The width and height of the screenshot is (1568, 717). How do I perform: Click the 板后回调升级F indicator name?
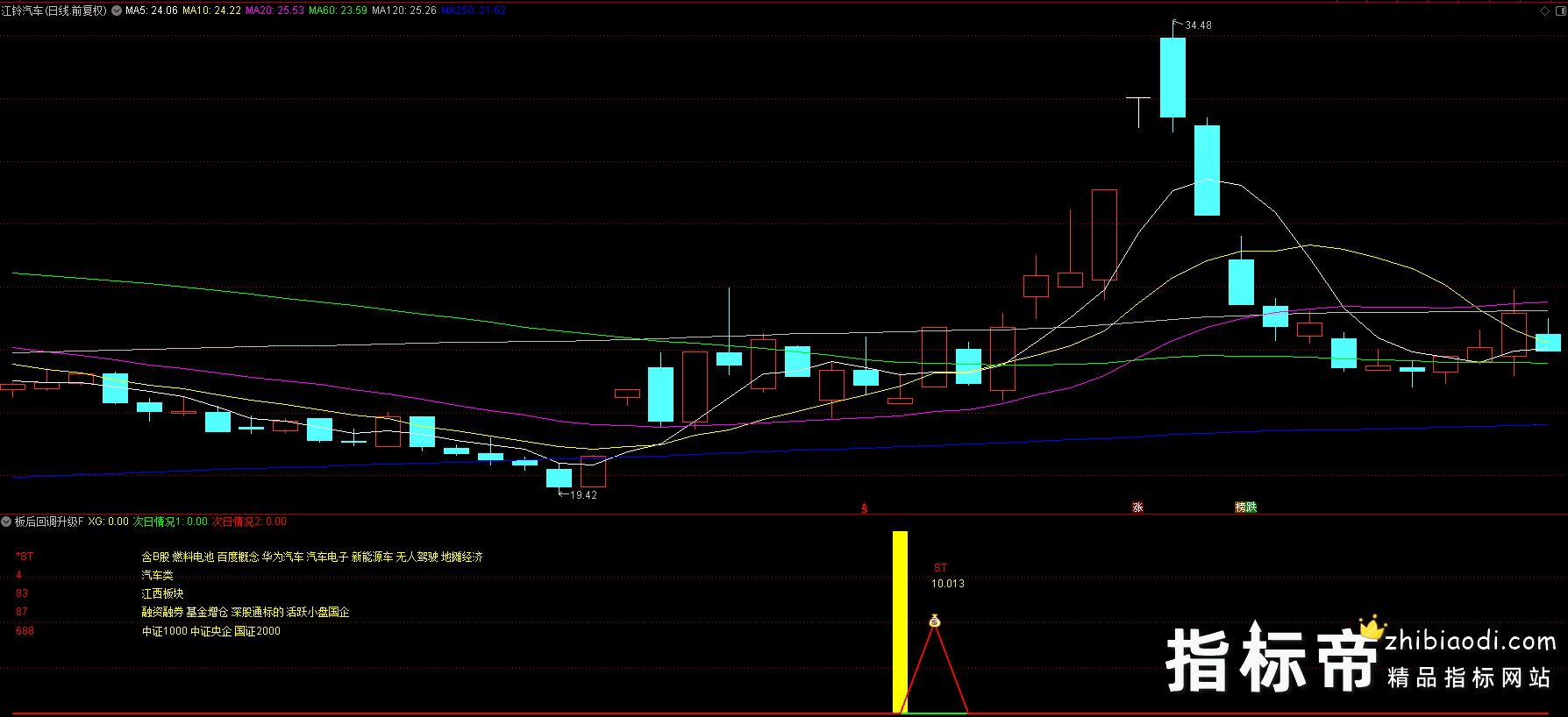coord(49,522)
